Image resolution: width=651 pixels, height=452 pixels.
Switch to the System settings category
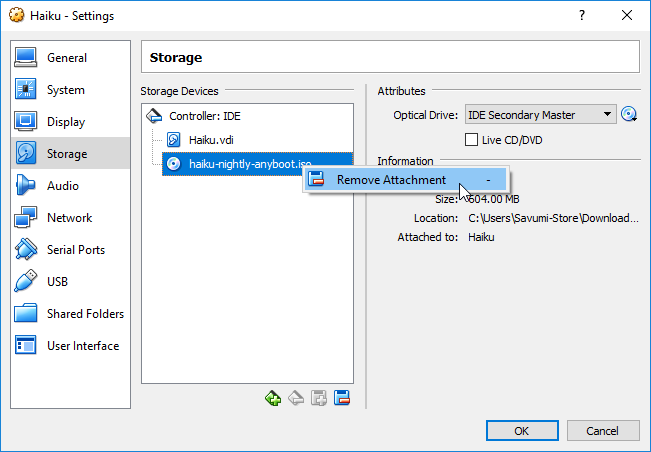[65, 90]
